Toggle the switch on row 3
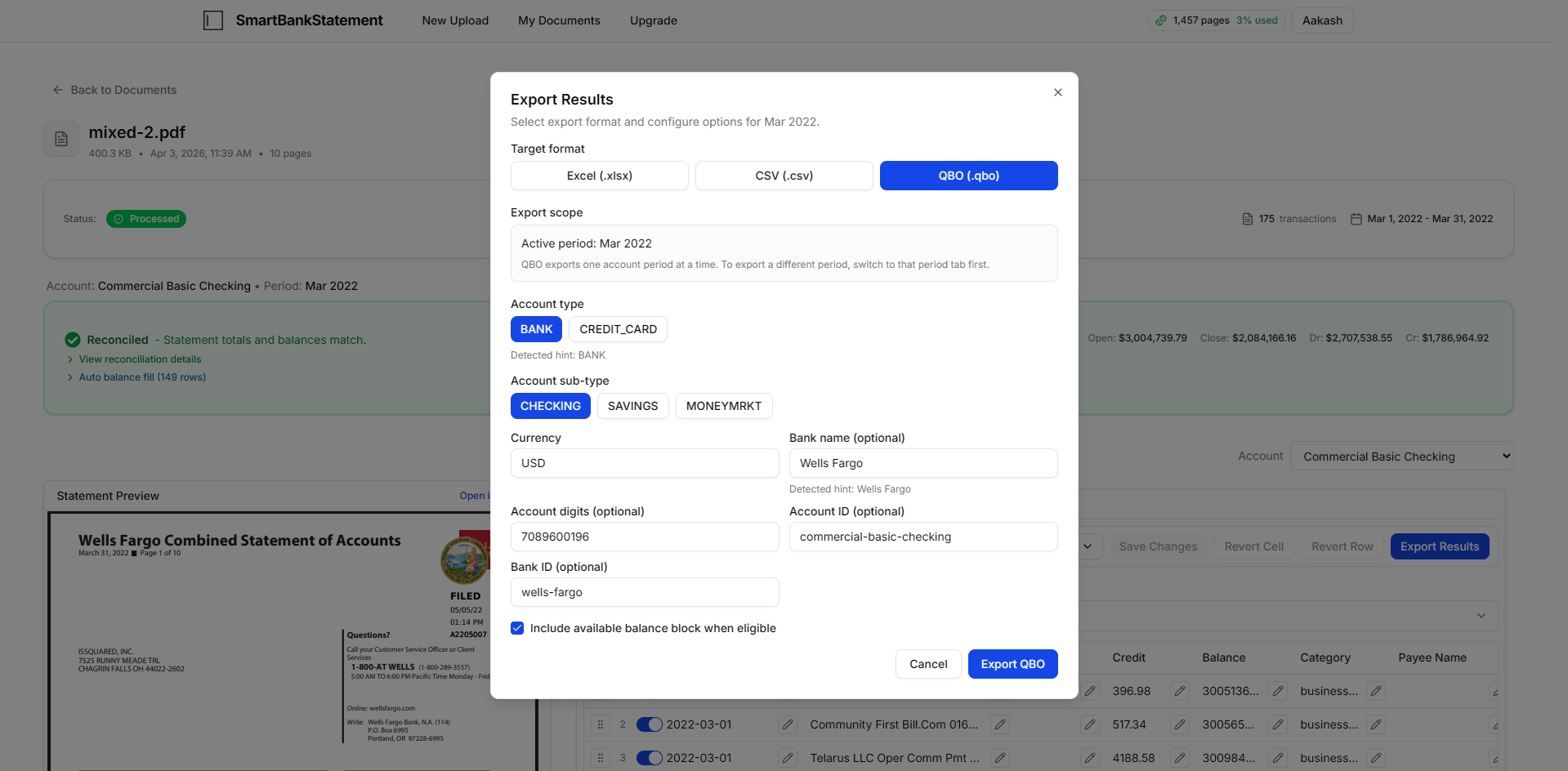This screenshot has width=1568, height=771. point(650,757)
